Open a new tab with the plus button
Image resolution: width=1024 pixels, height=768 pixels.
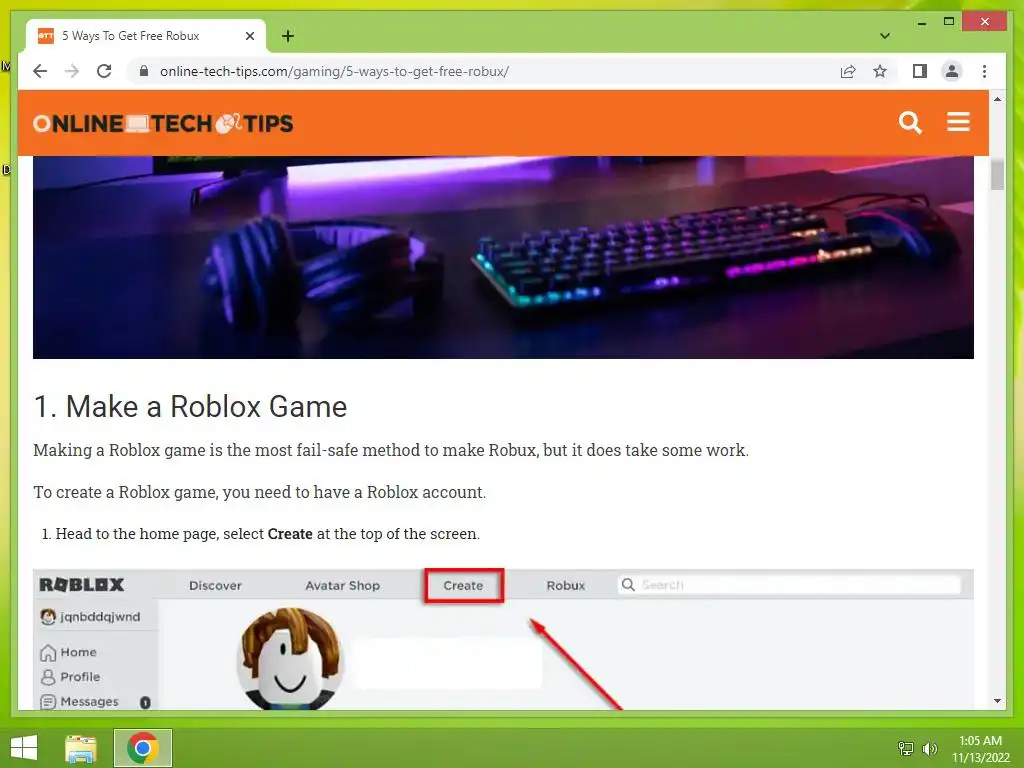(288, 36)
